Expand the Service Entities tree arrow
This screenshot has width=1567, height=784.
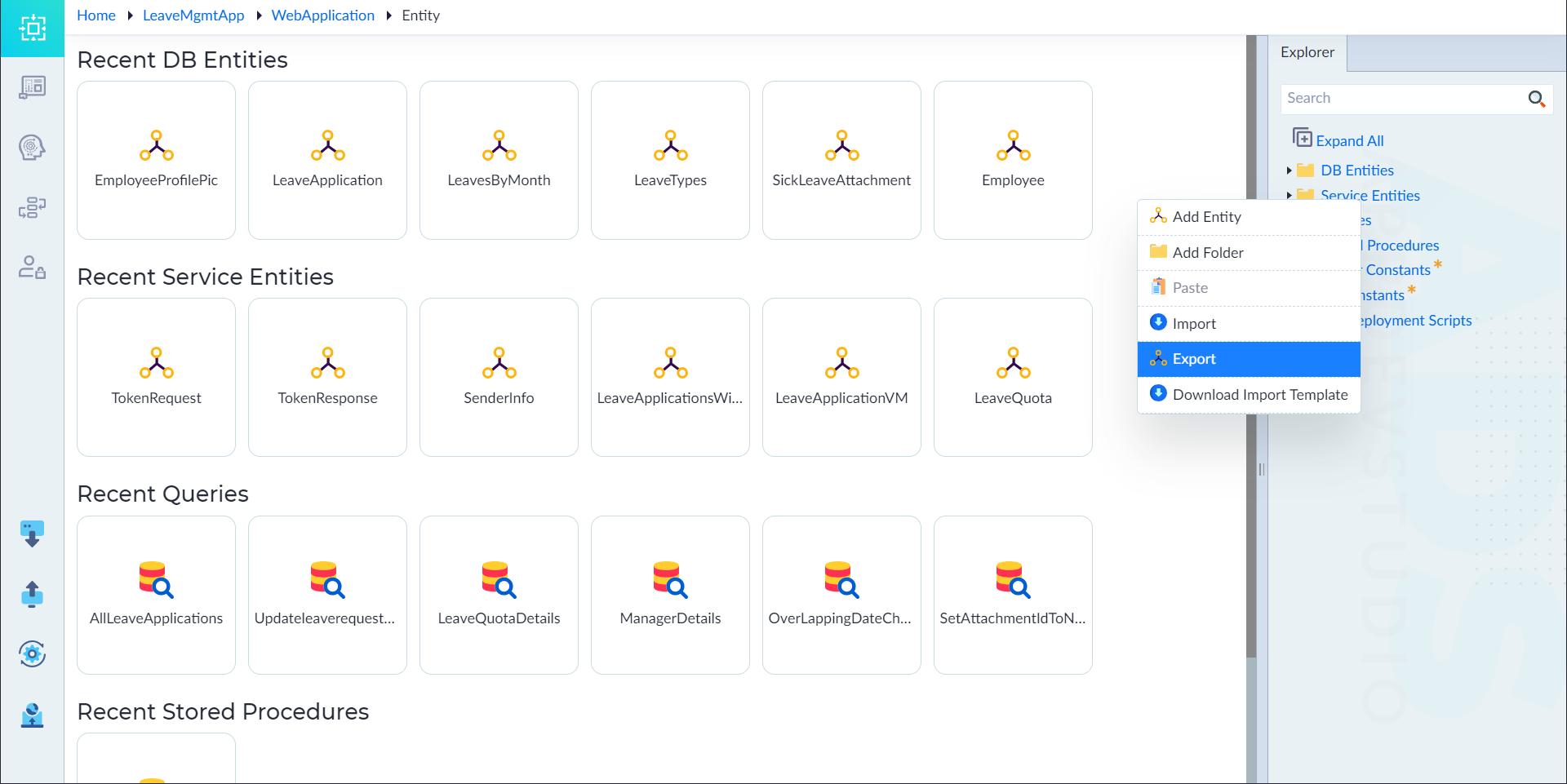coord(1289,196)
